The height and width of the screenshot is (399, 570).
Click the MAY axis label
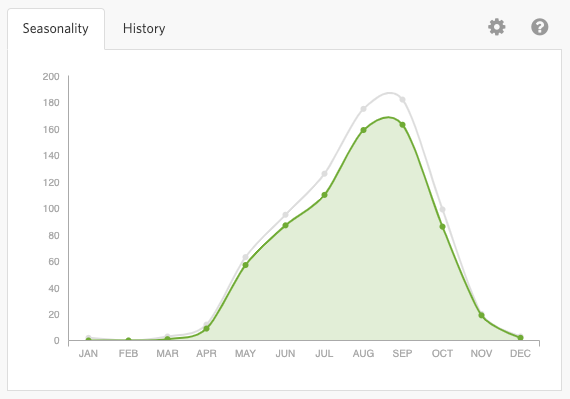[245, 353]
